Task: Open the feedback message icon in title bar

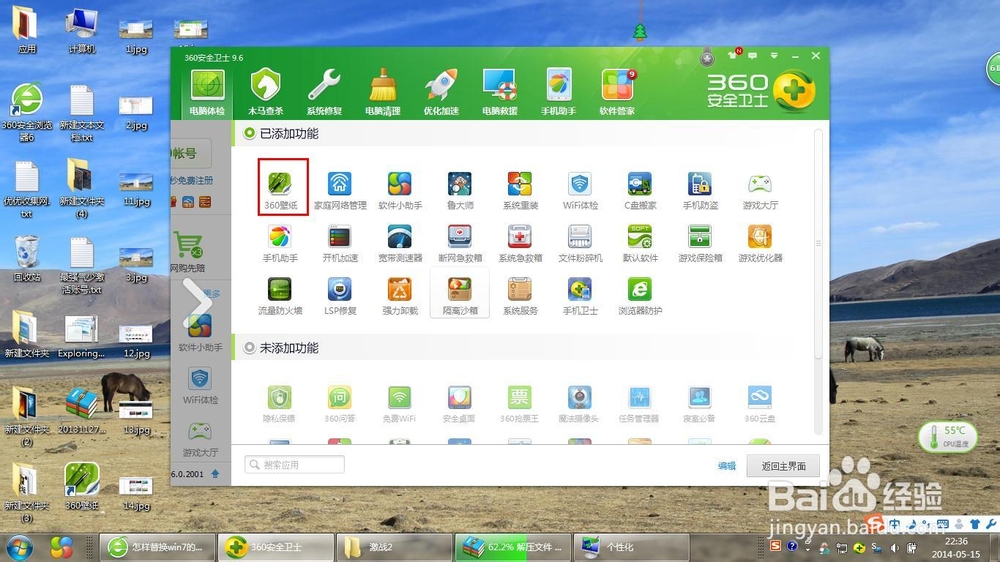Action: pyautogui.click(x=753, y=56)
